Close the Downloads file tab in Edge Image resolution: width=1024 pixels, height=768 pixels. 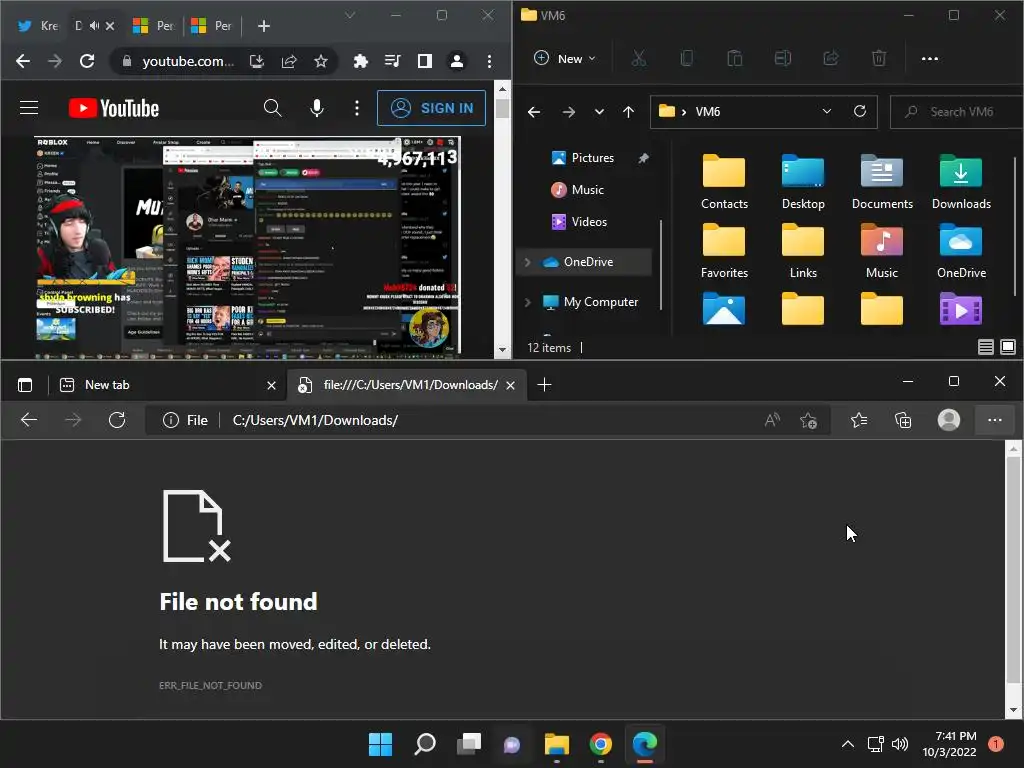511,385
